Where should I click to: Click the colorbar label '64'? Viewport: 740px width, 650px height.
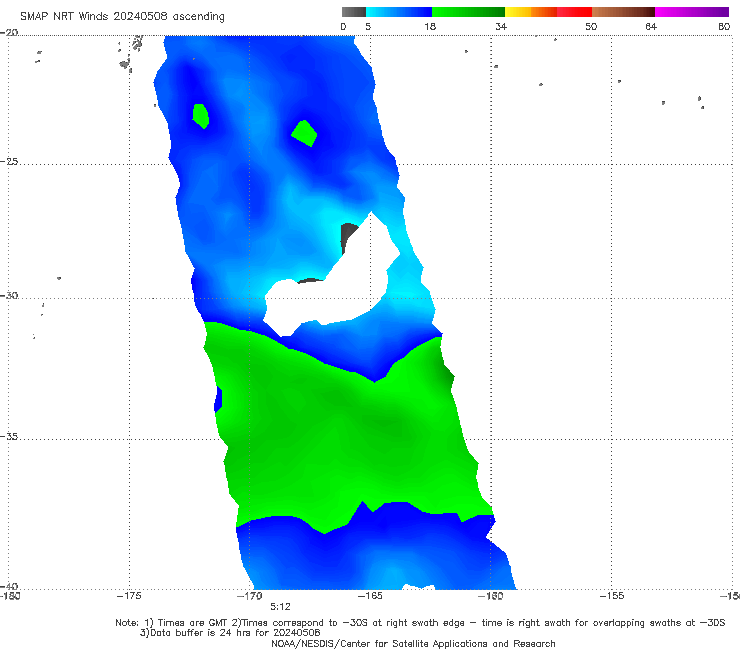coord(651,27)
